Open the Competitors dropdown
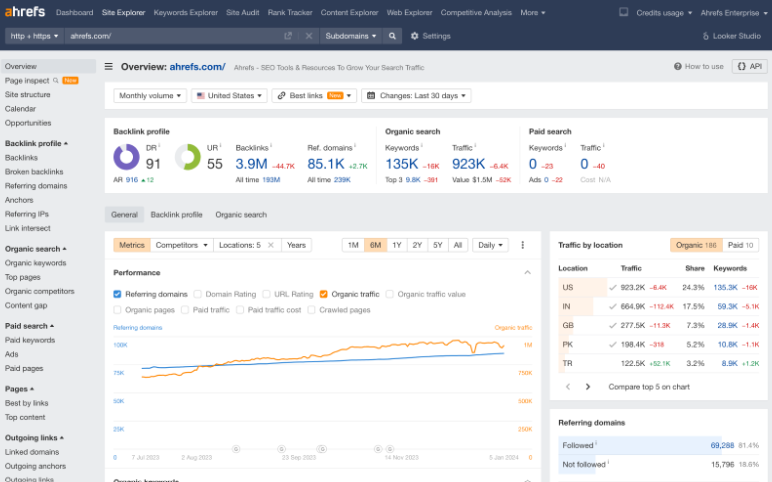Screen dimensions: 772x482 [181, 245]
